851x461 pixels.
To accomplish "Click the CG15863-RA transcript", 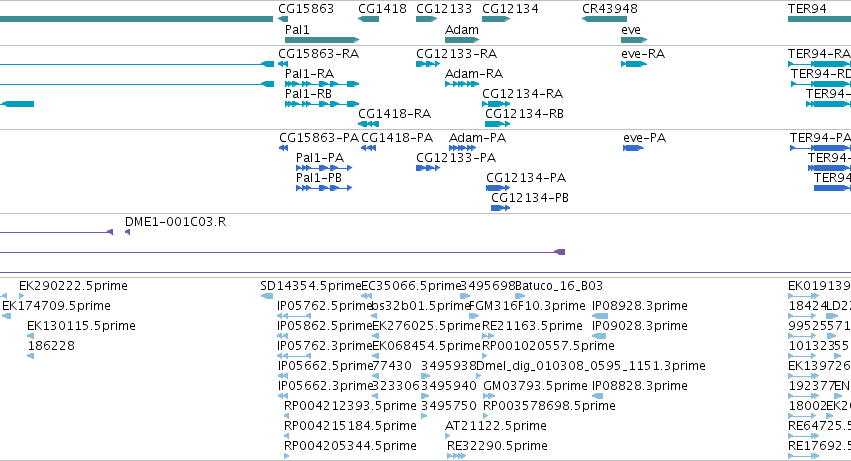I will tap(283, 64).
